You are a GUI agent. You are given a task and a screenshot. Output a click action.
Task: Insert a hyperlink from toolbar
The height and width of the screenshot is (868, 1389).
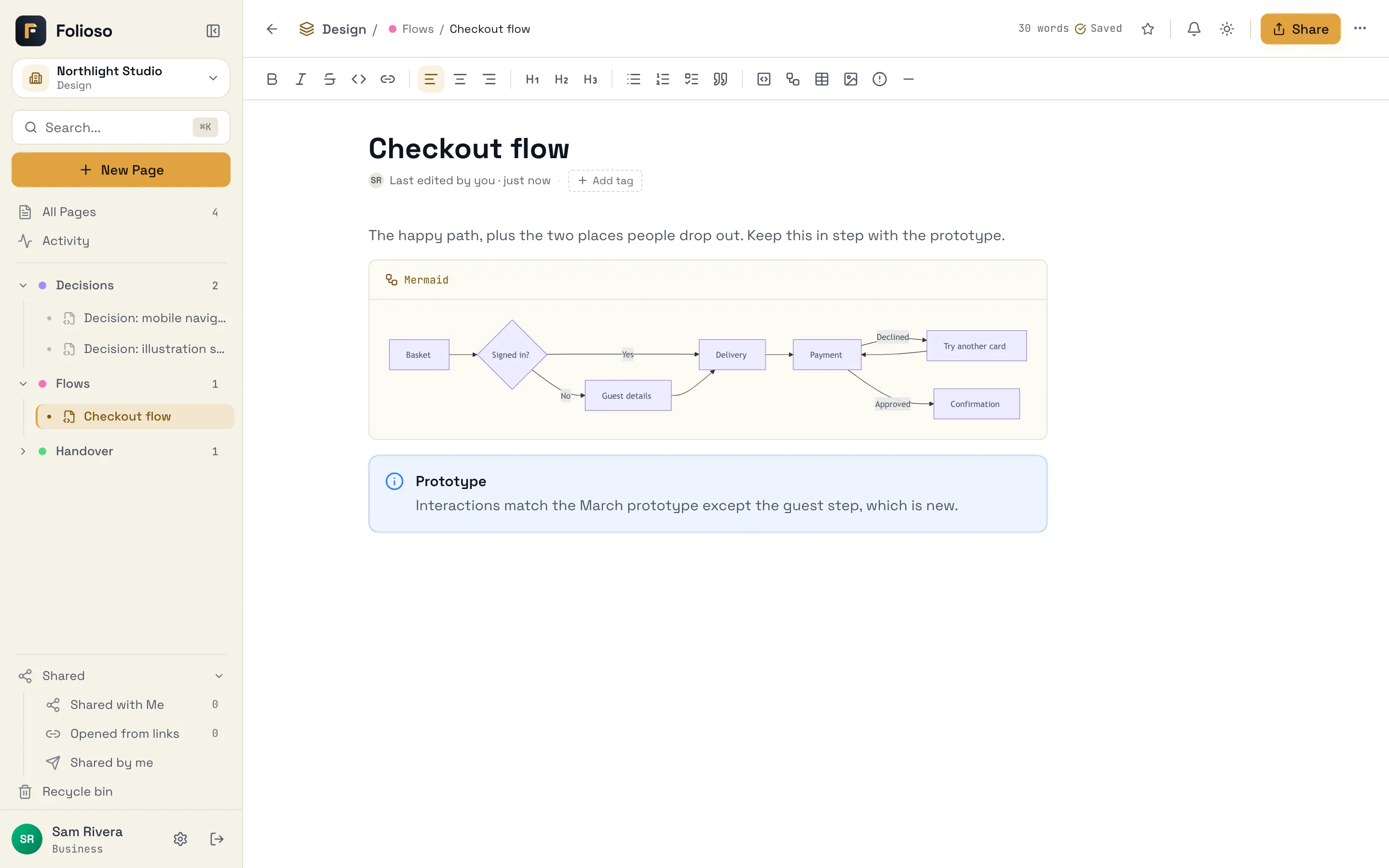pos(387,79)
